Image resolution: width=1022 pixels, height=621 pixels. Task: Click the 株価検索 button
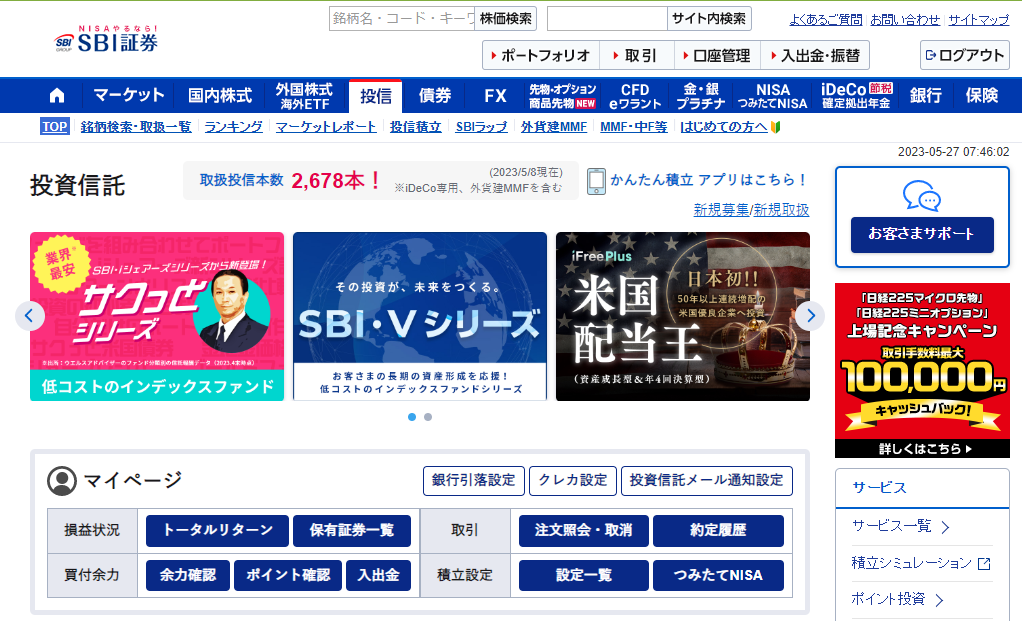coord(506,18)
